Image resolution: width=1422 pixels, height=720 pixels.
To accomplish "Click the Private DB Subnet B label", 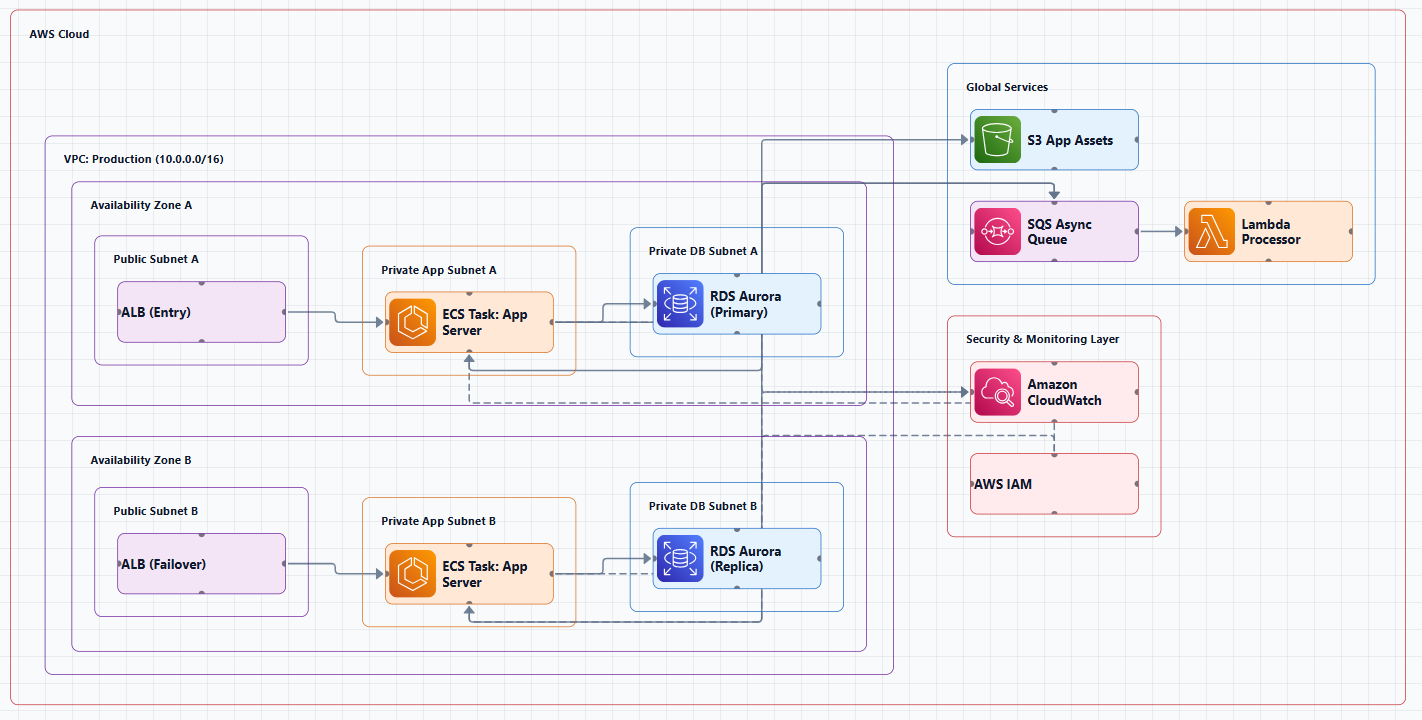I will point(703,506).
